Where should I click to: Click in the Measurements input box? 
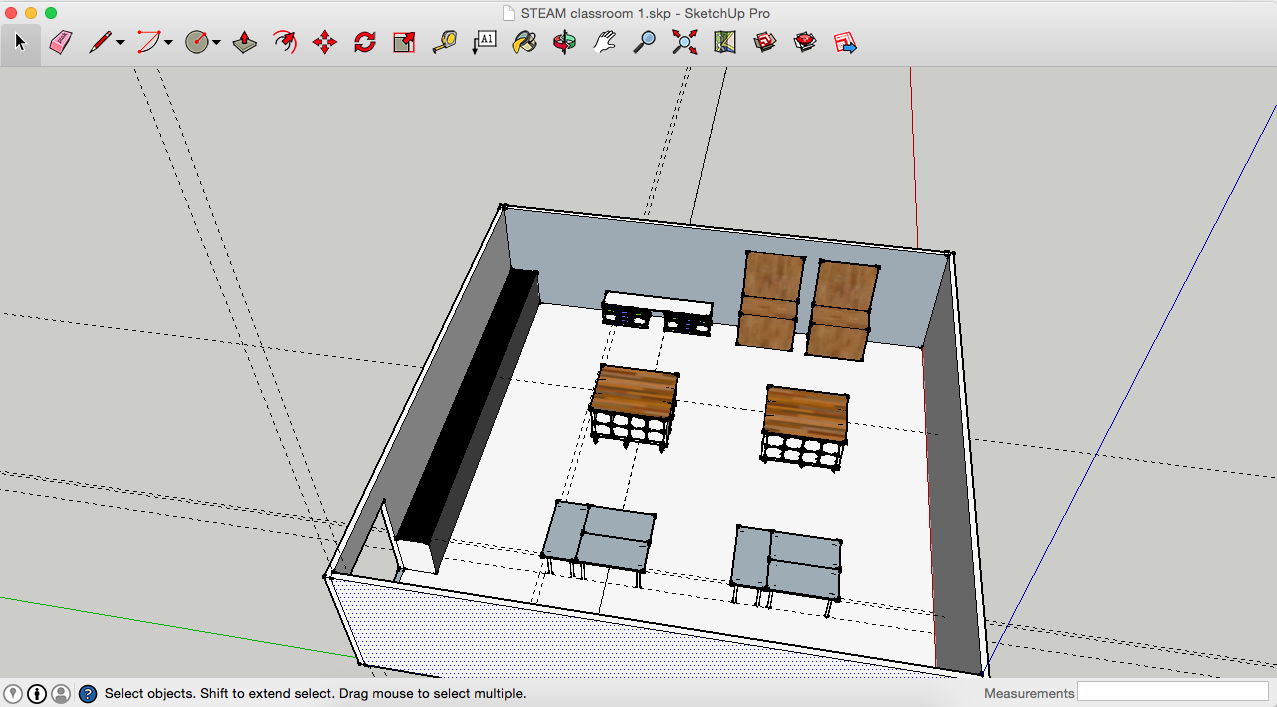tap(1172, 692)
